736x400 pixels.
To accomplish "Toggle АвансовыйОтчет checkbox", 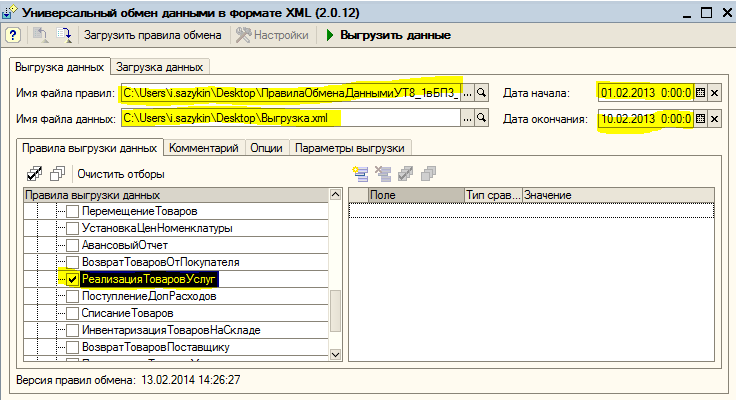I will pyautogui.click(x=72, y=245).
